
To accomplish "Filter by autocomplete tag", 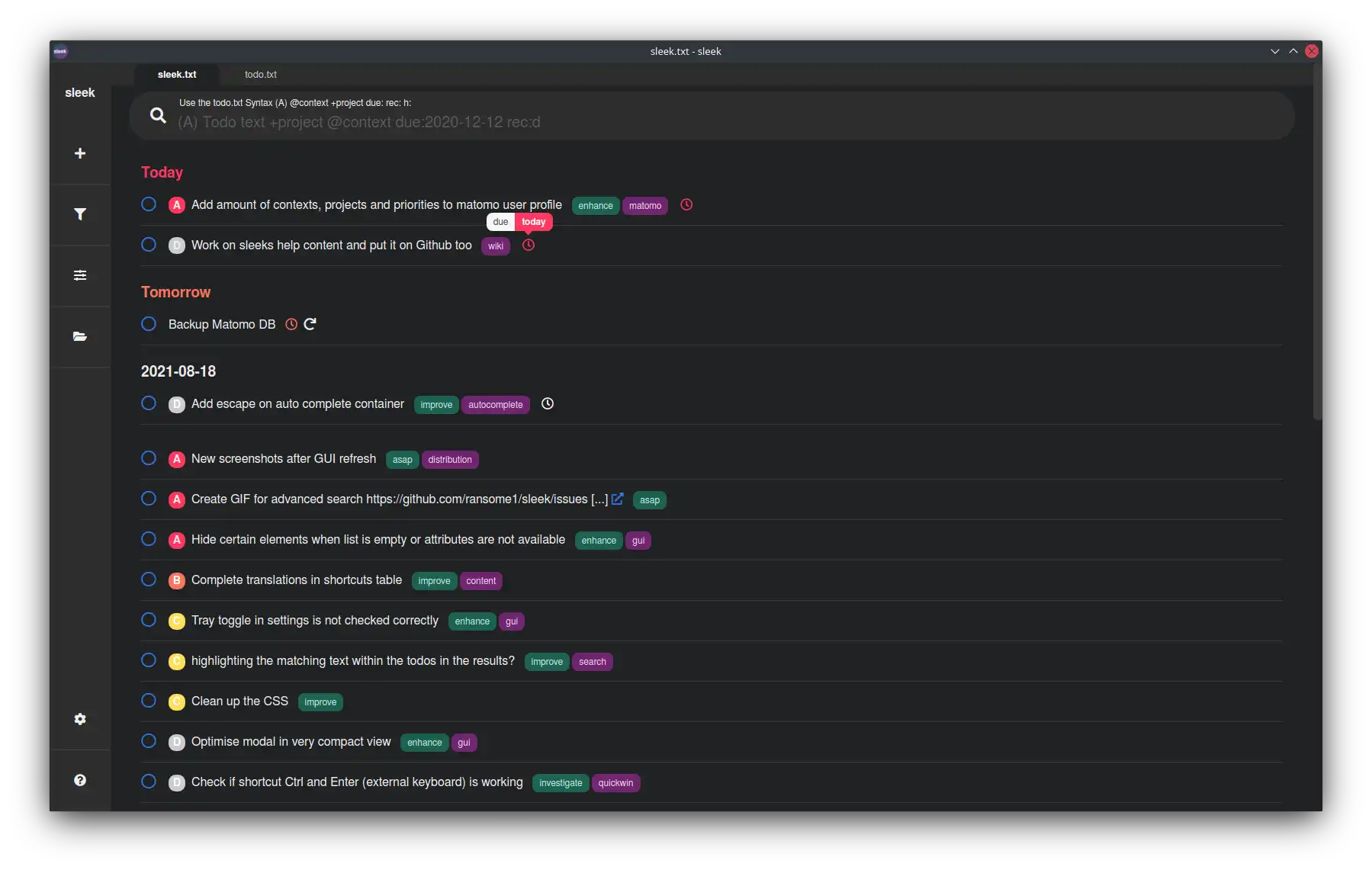I will 496,405.
